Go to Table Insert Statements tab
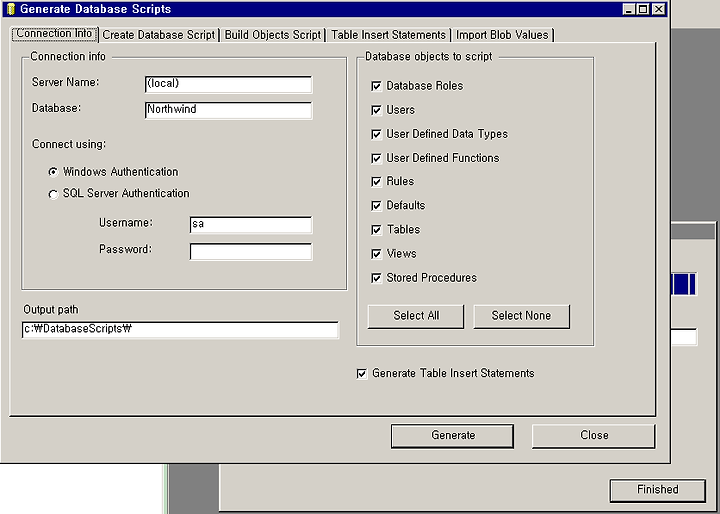Screen dimensions: 720x514 (388, 35)
